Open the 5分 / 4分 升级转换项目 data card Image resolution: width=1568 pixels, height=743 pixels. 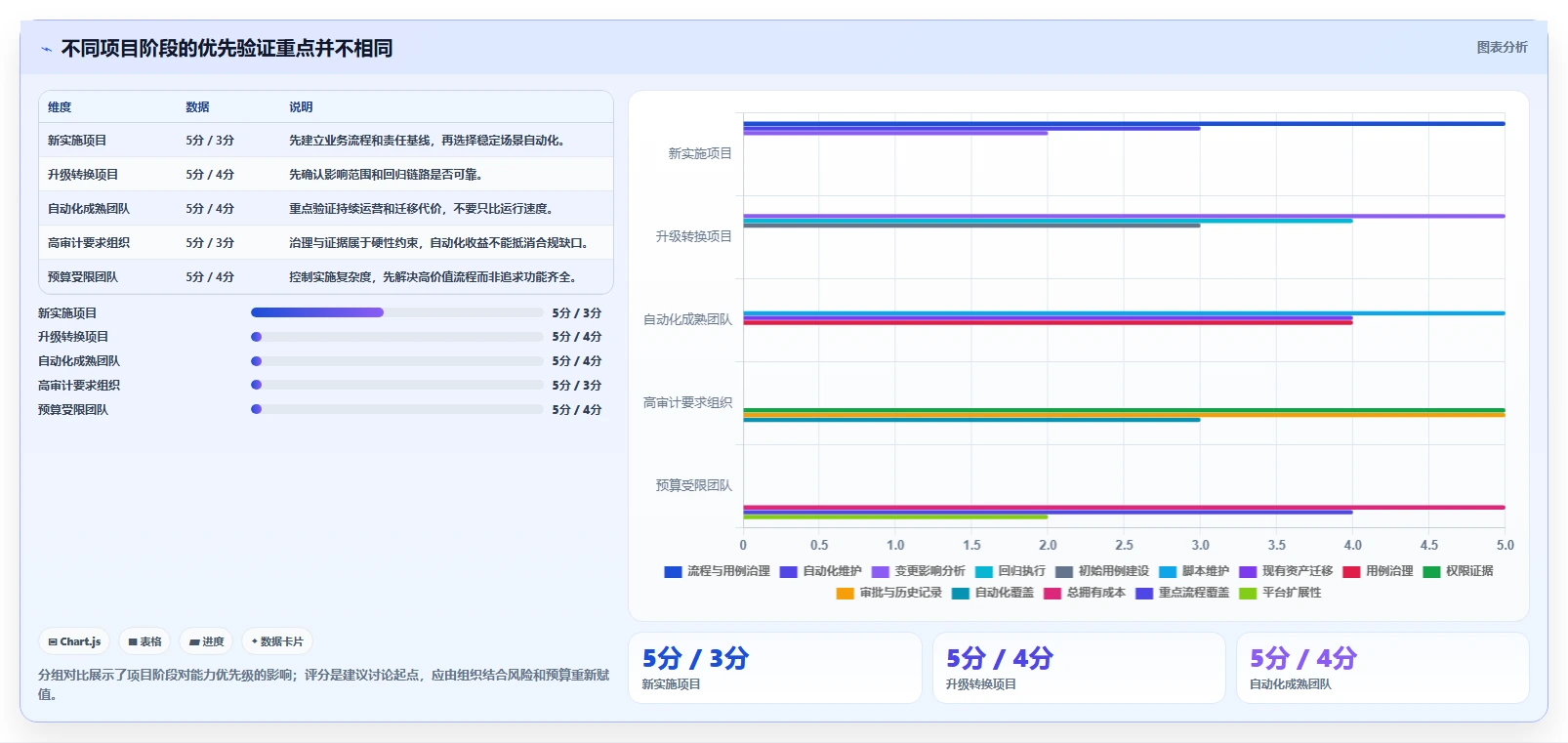pos(1079,668)
